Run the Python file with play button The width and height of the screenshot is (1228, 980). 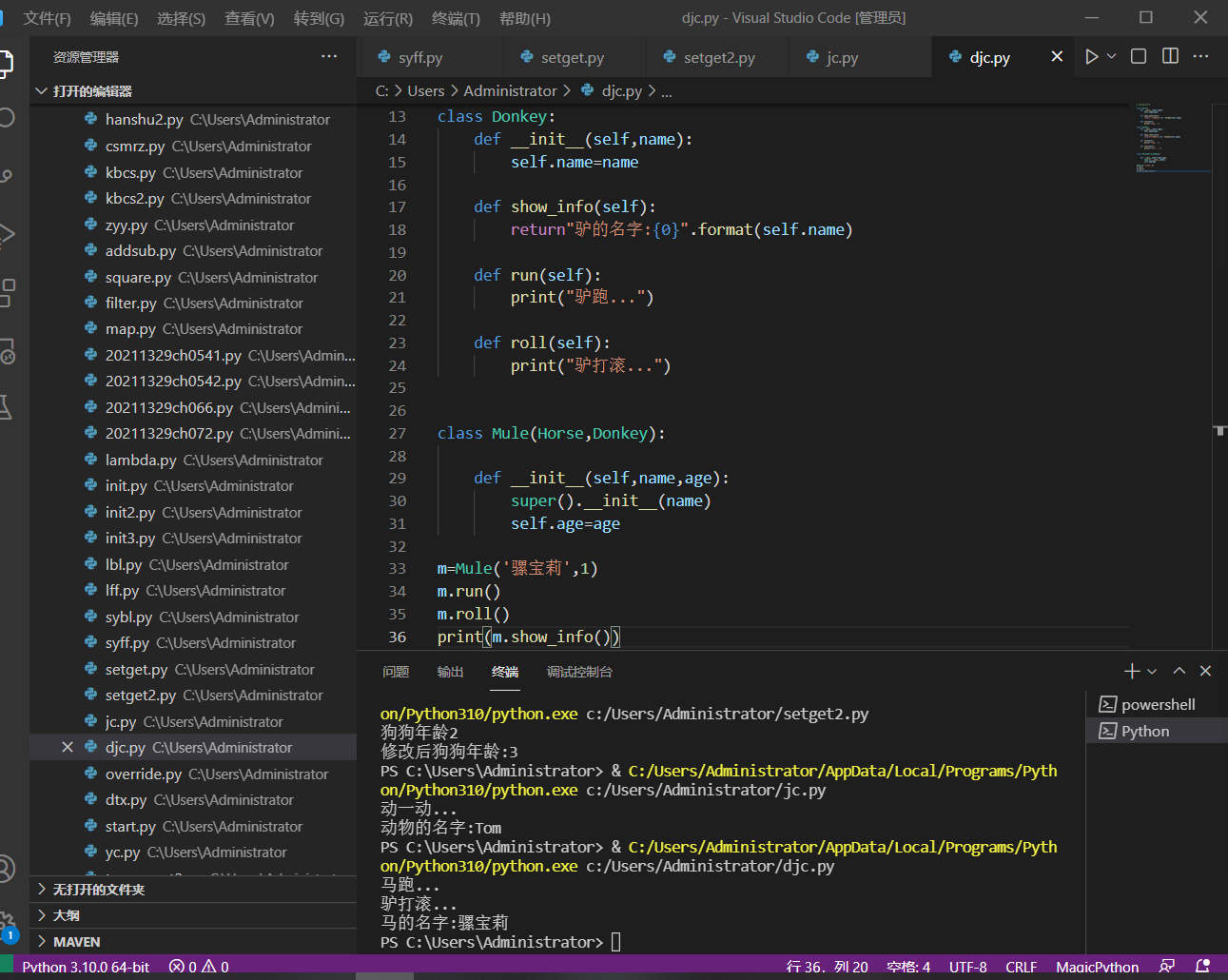point(1091,57)
